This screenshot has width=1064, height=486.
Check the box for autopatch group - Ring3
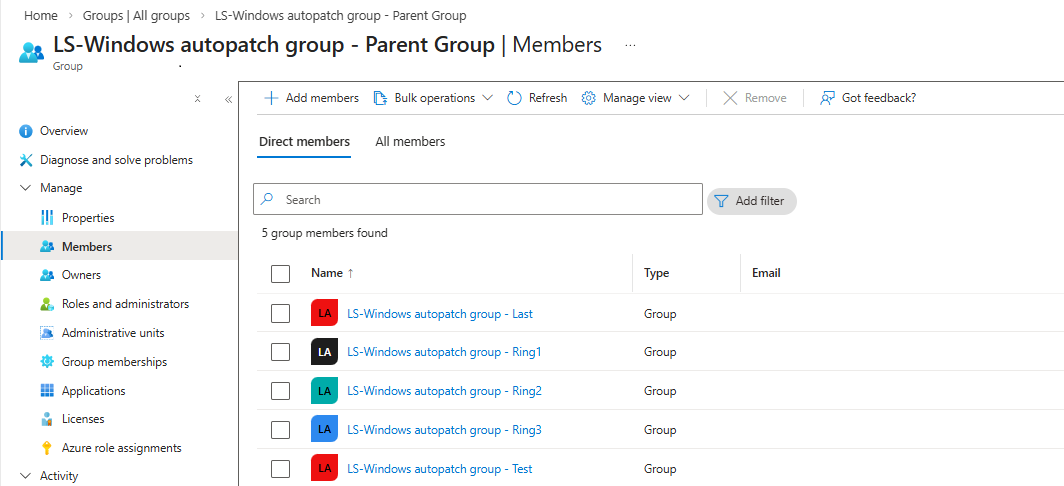(280, 430)
